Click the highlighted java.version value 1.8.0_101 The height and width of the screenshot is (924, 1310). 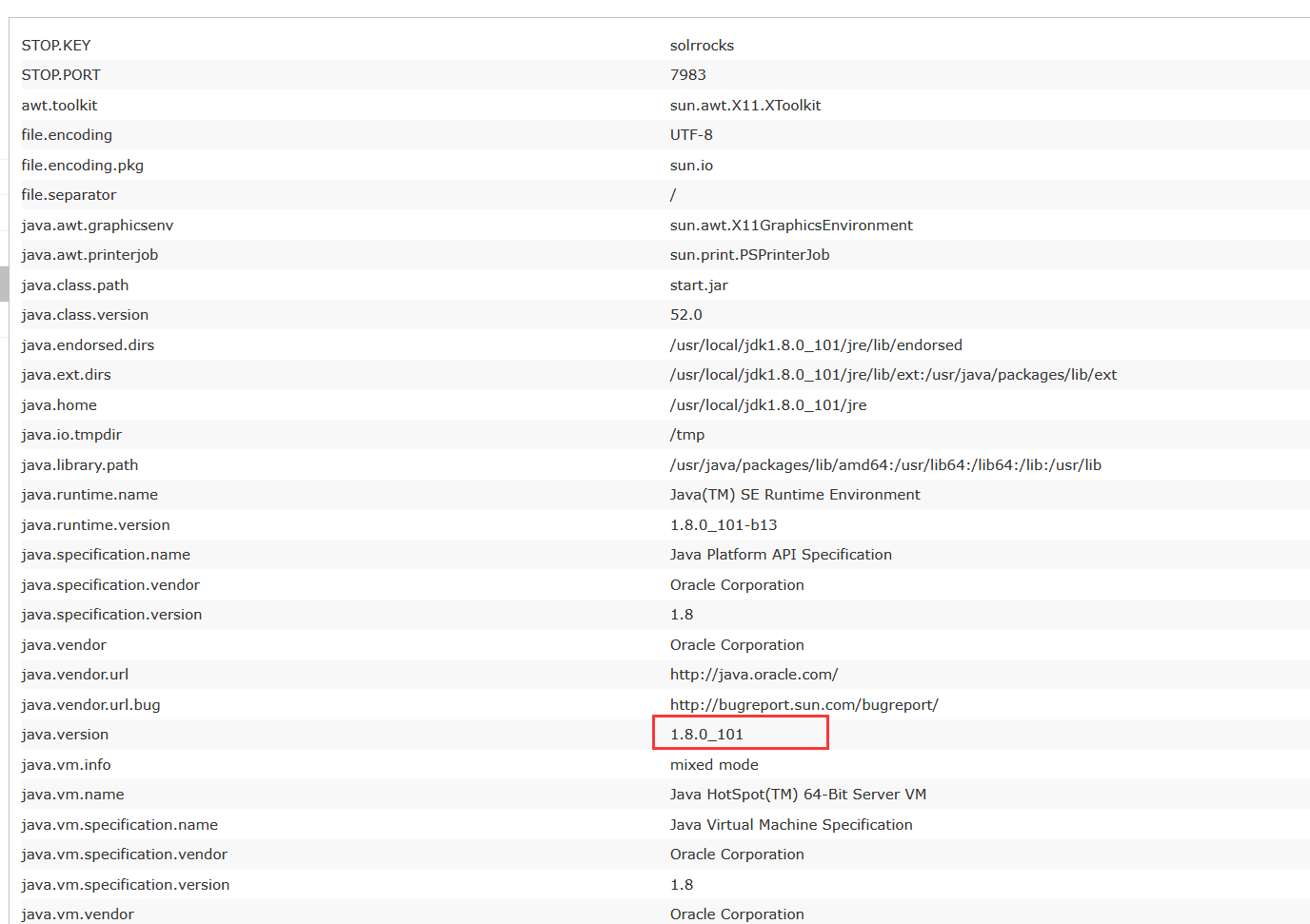pyautogui.click(x=706, y=735)
